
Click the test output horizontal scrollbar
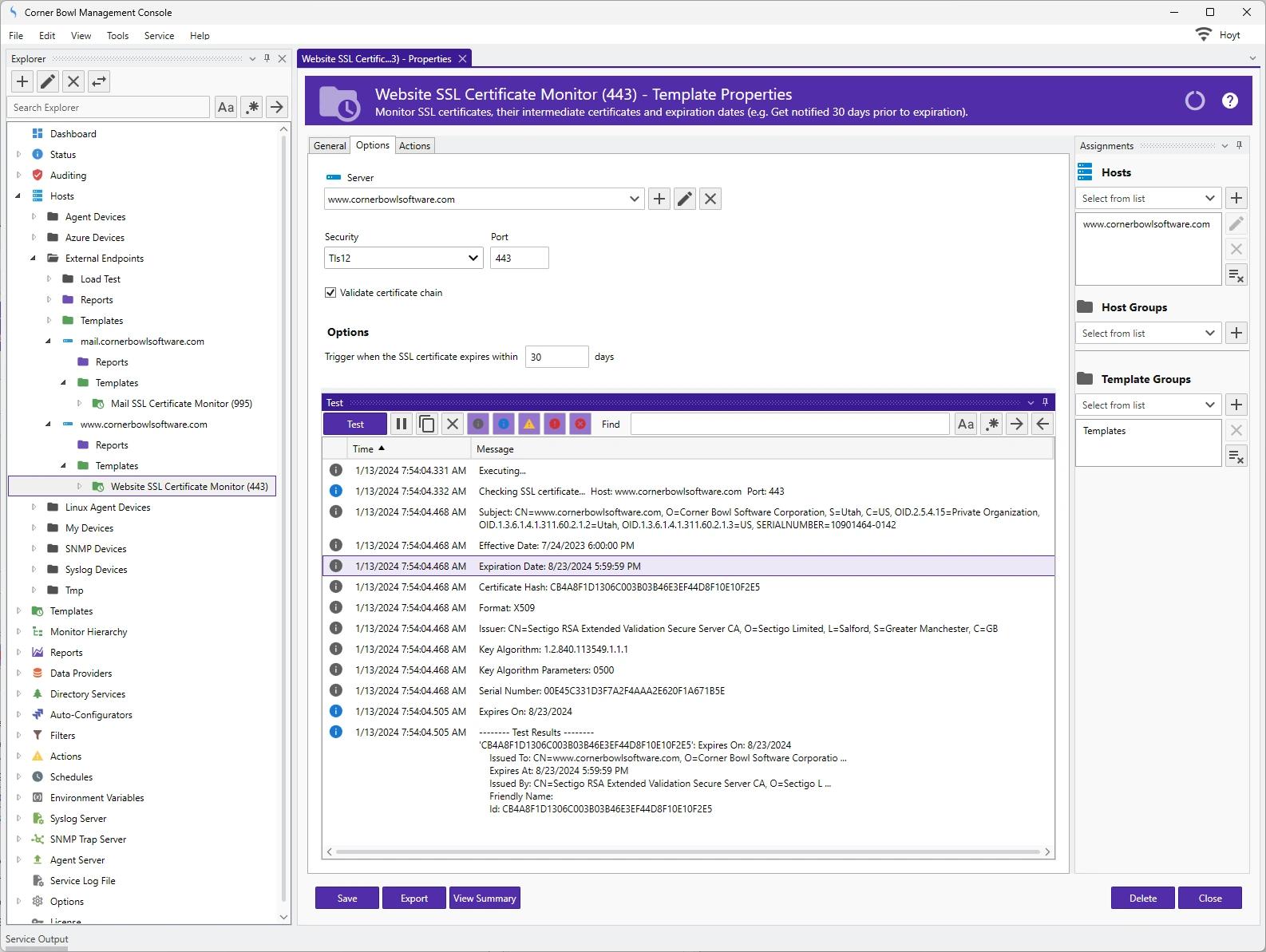point(687,851)
